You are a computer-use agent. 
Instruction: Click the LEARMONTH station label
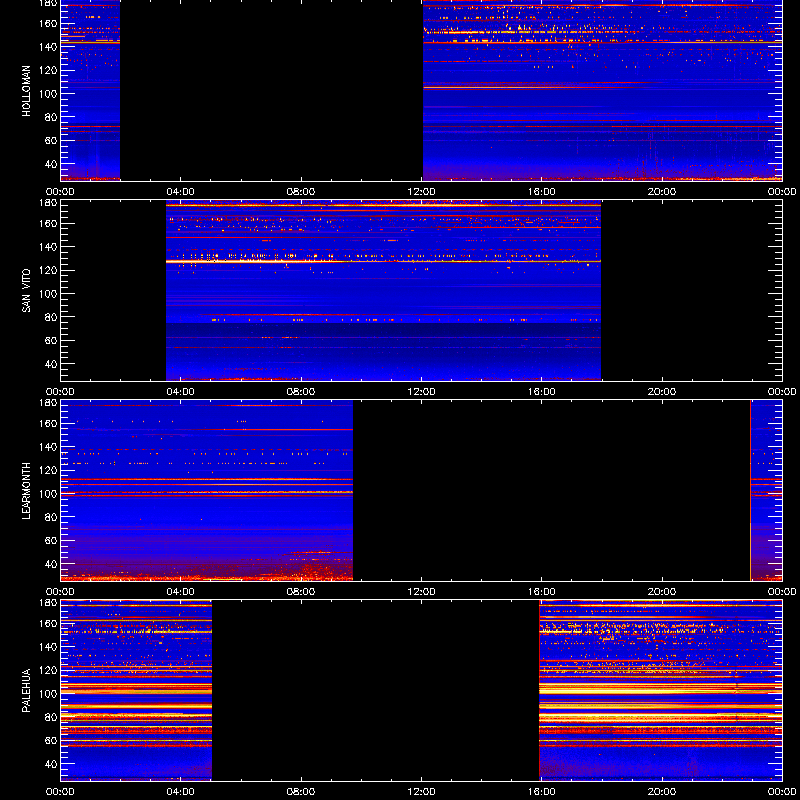[26, 491]
